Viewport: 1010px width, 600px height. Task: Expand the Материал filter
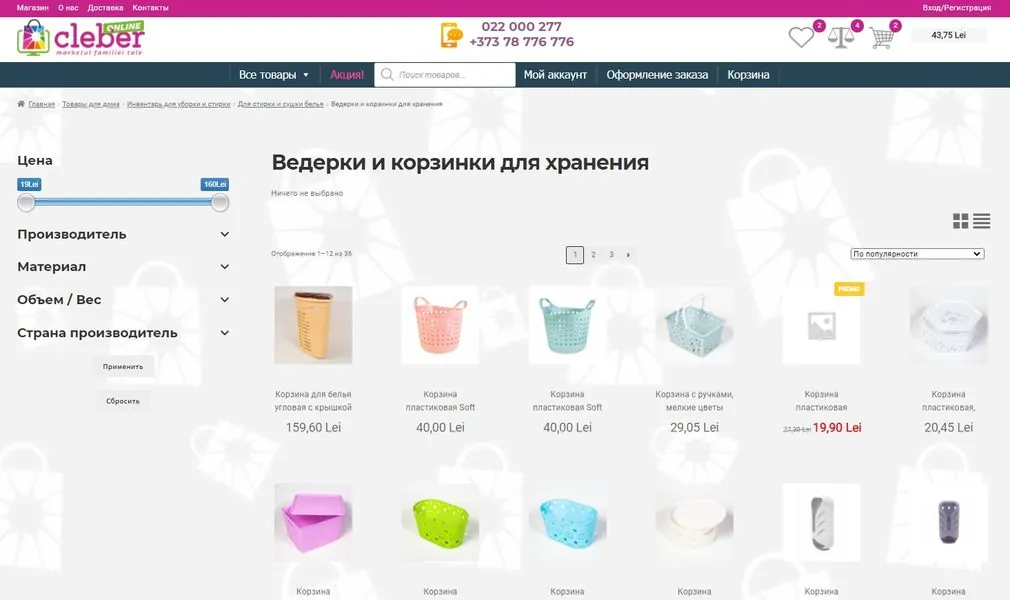click(x=122, y=267)
